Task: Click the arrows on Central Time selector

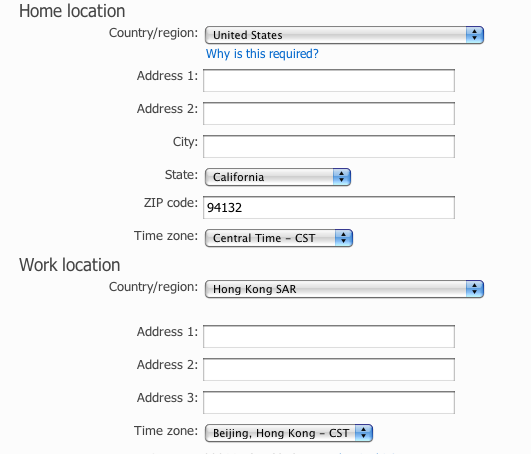Action: tap(344, 238)
